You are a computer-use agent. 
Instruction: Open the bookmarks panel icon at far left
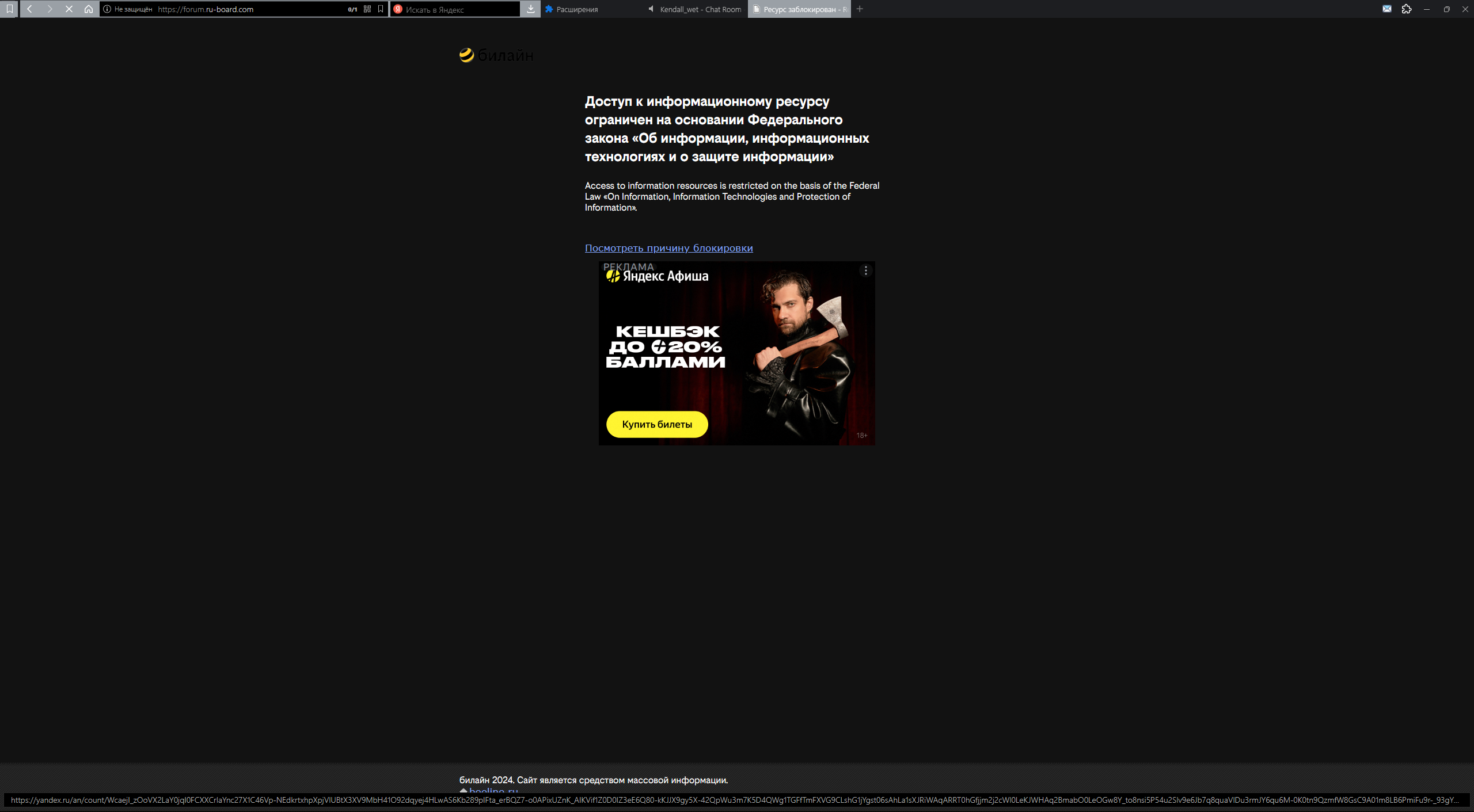click(x=9, y=9)
